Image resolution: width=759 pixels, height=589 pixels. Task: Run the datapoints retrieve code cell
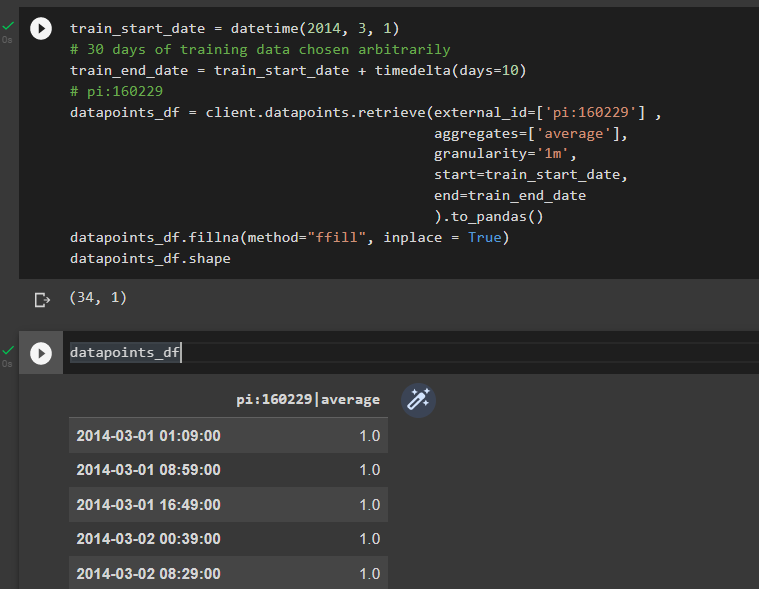41,29
